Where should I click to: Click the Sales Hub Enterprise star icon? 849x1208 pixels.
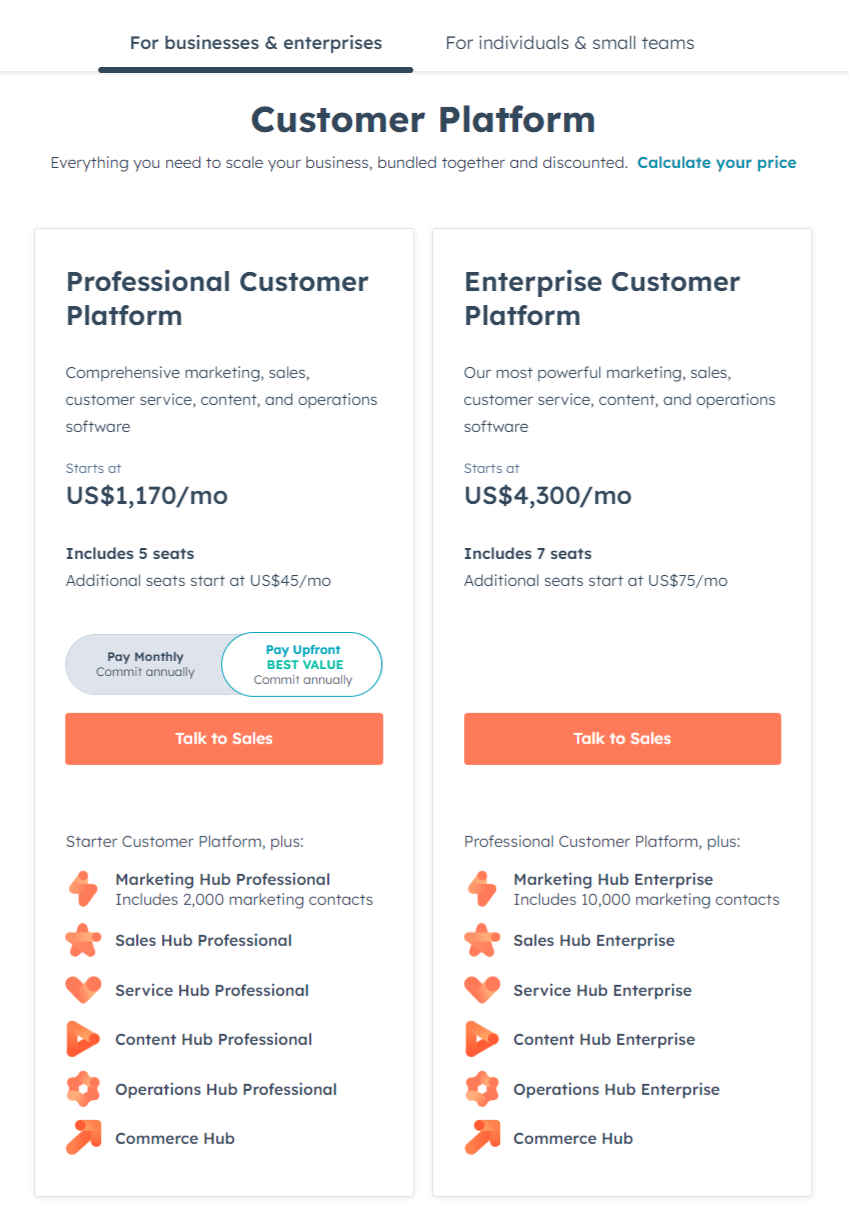[482, 940]
